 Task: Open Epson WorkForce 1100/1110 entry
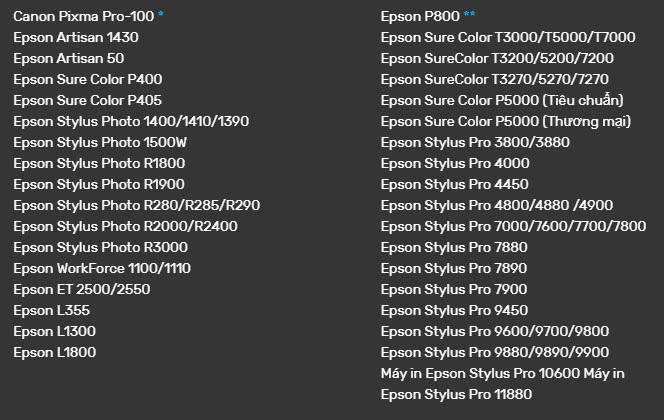[x=102, y=268]
